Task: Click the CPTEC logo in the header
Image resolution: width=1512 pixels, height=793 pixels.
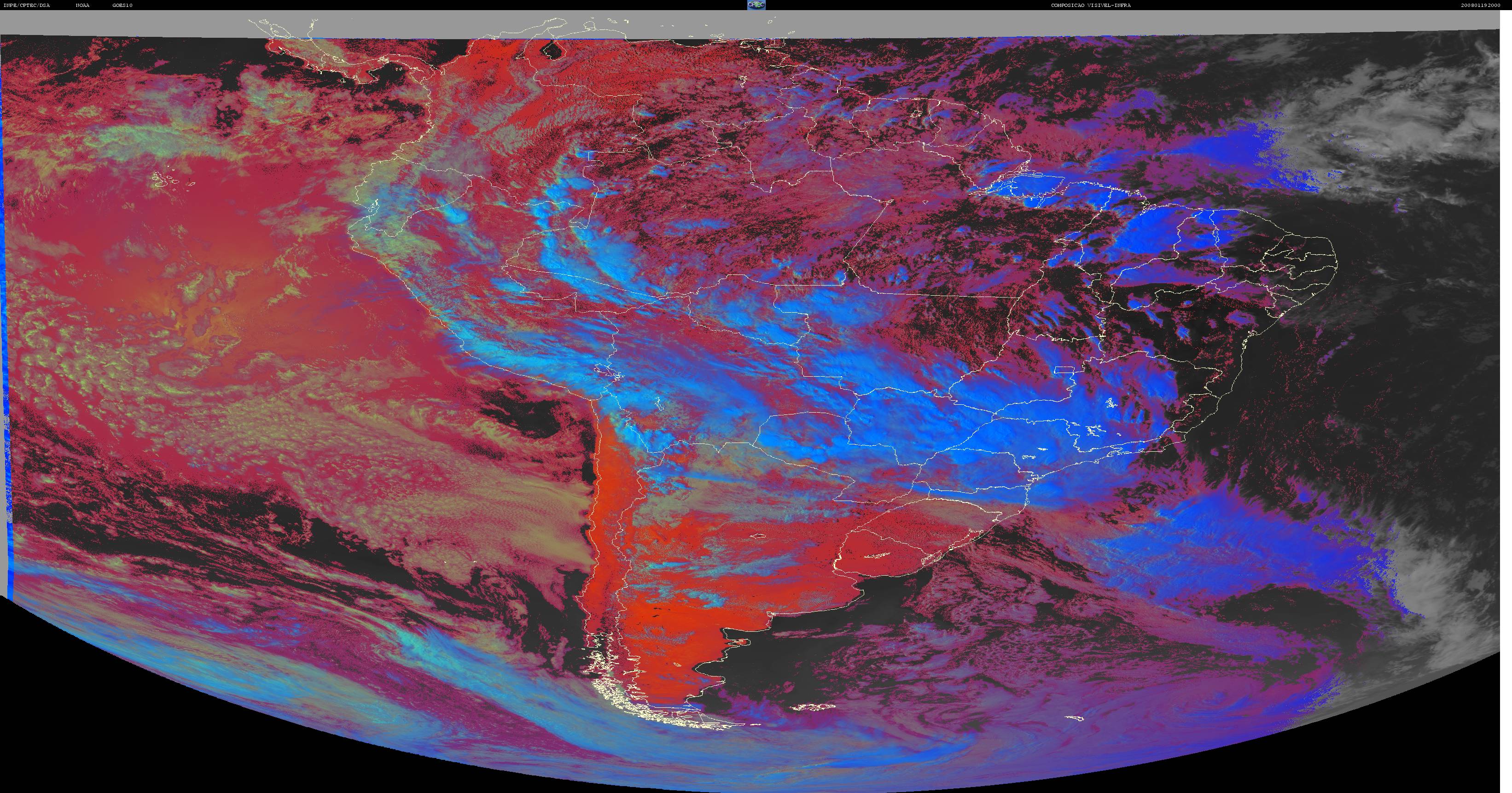Action: click(756, 5)
